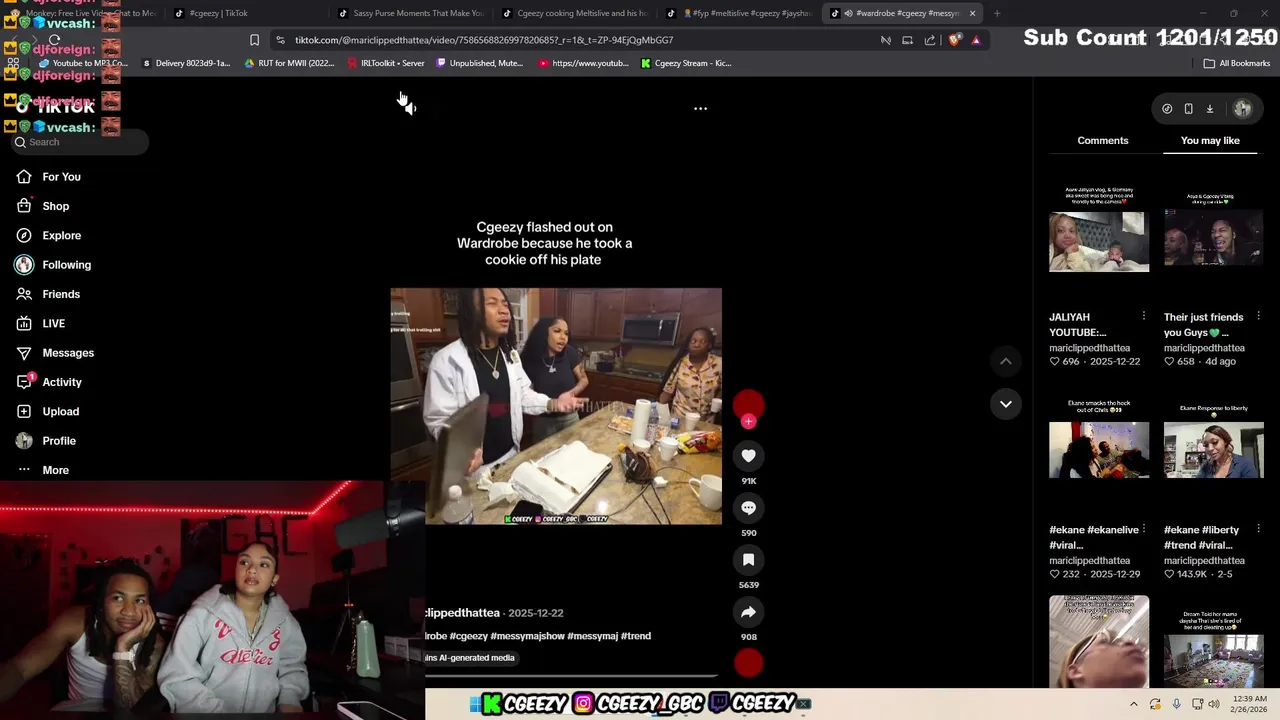Open the account avatar menu
This screenshot has height=720, width=1280.
point(1242,109)
